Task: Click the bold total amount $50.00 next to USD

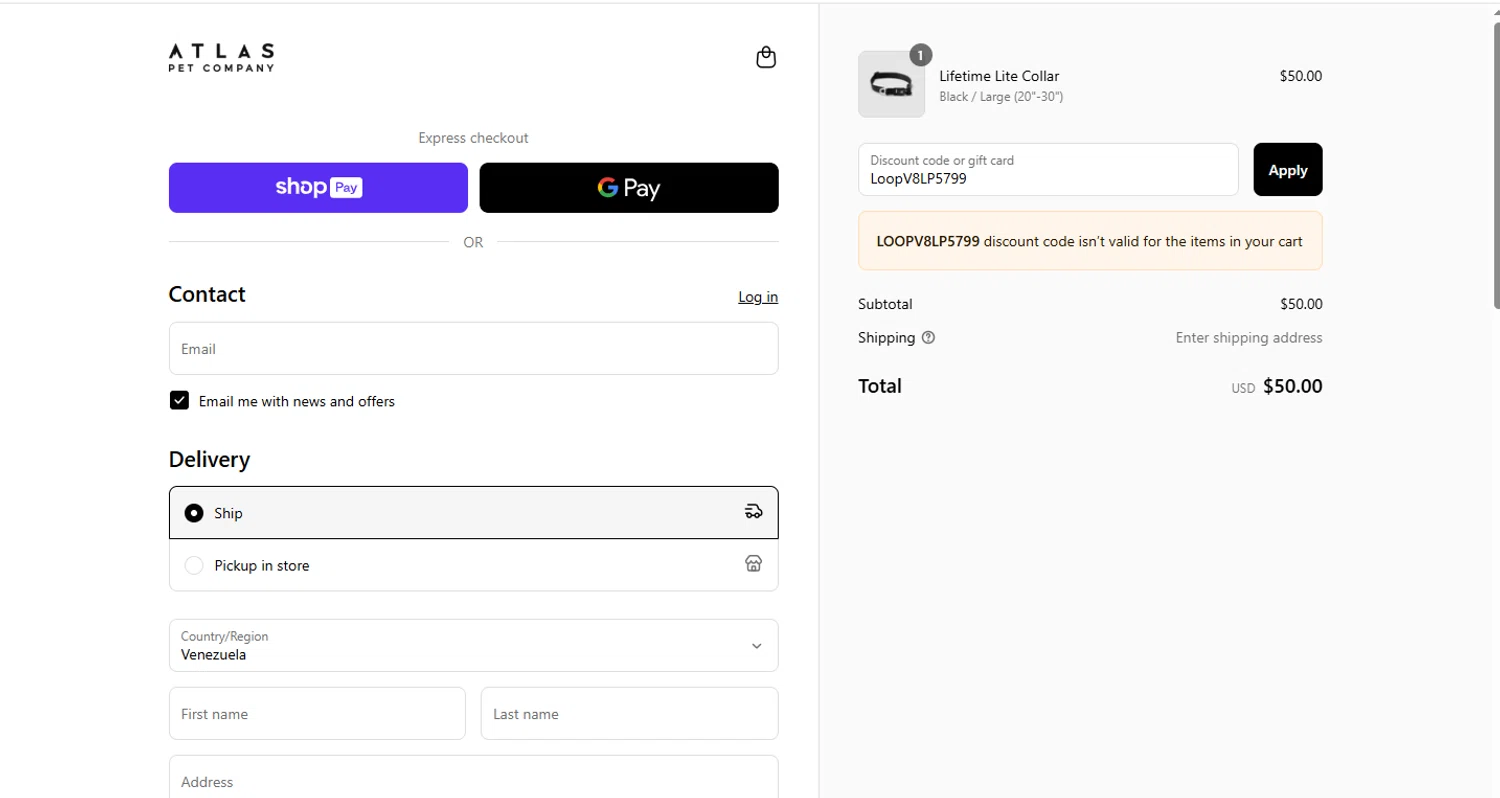Action: click(x=1293, y=386)
